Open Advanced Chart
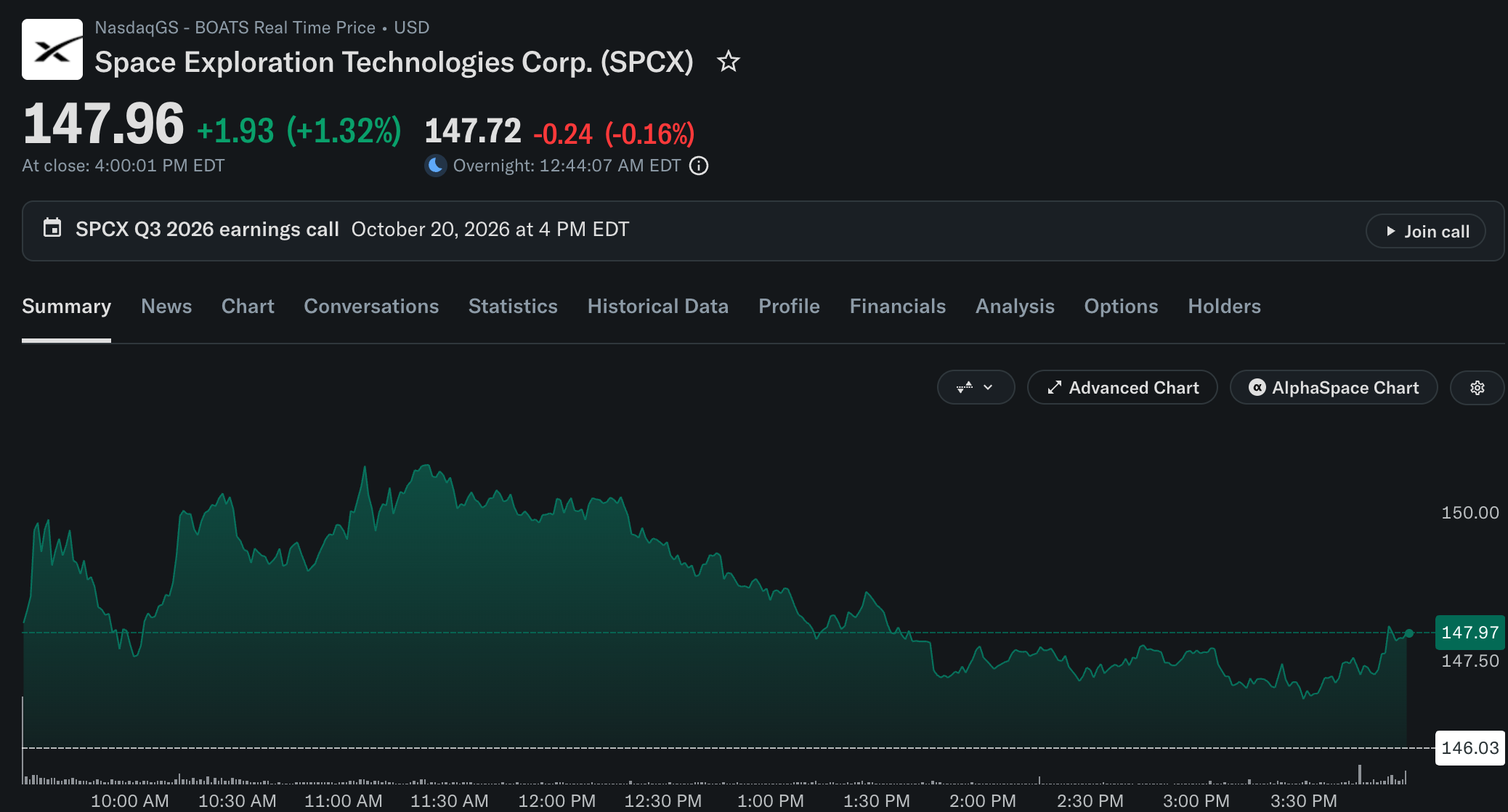 coord(1122,388)
